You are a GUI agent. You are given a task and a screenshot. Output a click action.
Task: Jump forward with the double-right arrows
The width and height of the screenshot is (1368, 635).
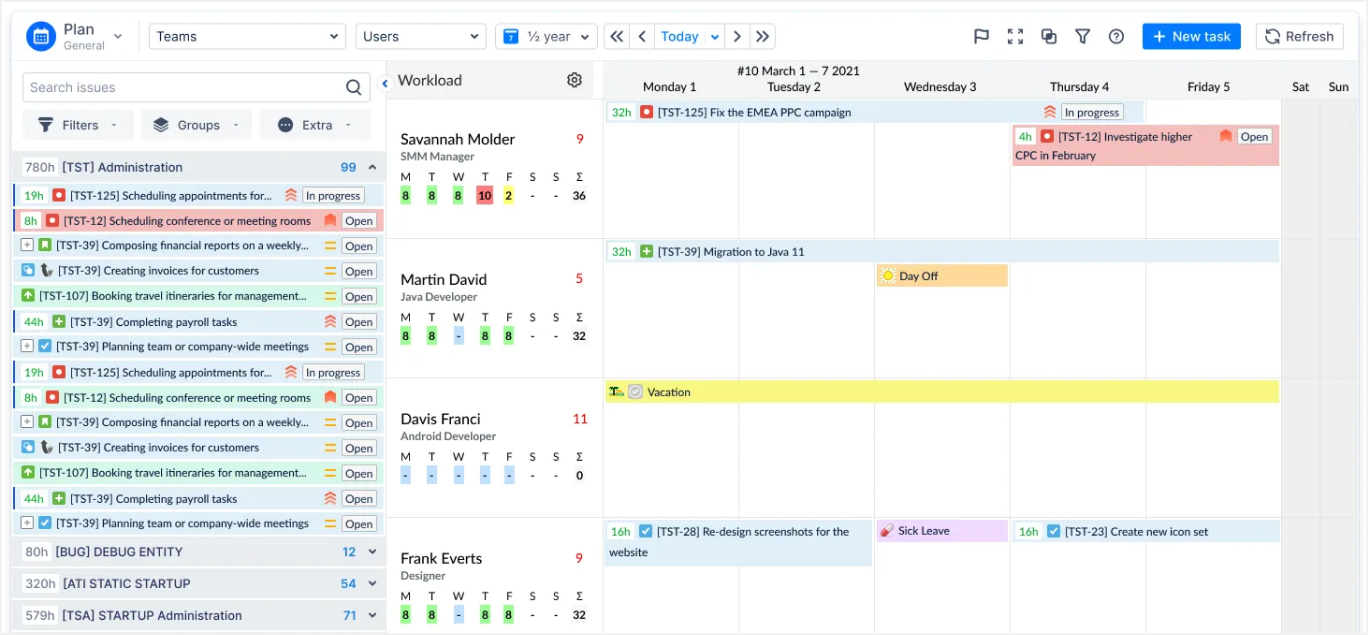pyautogui.click(x=763, y=37)
